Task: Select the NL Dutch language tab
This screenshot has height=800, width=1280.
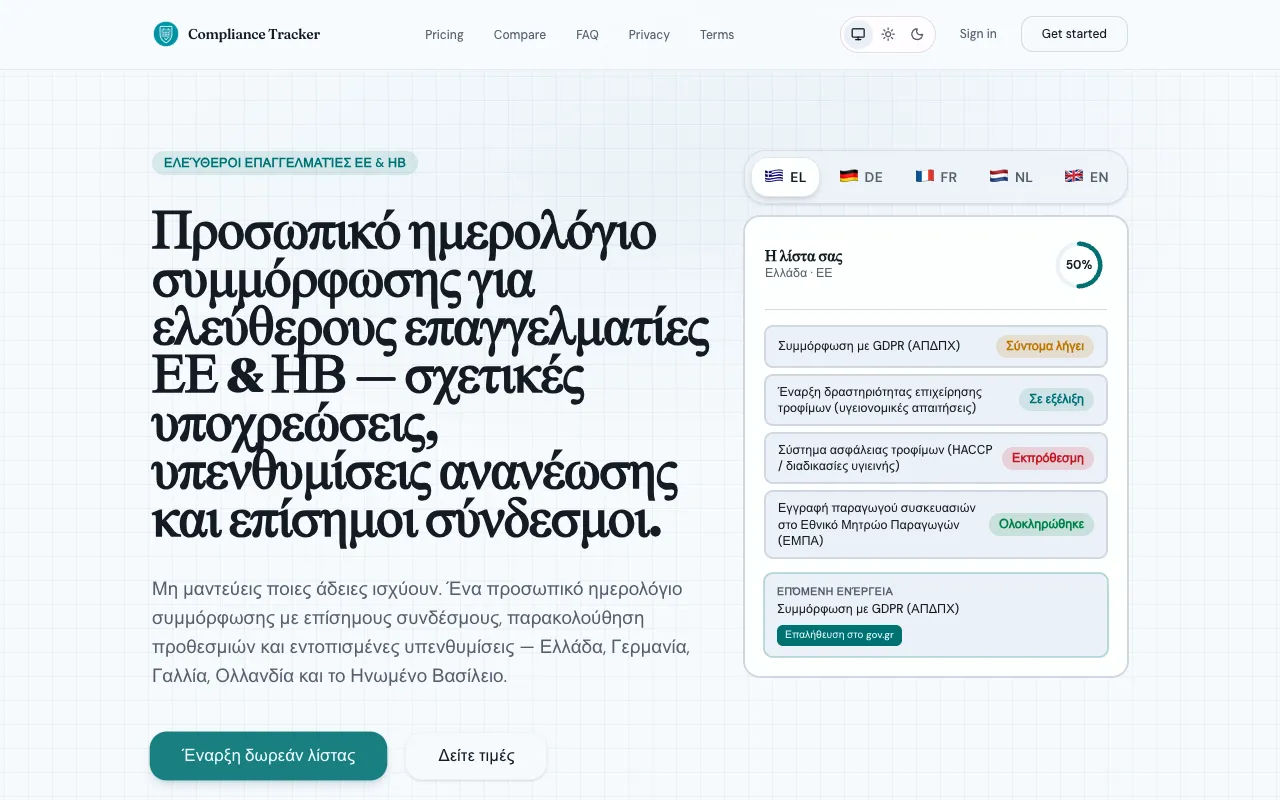Action: 1011,177
